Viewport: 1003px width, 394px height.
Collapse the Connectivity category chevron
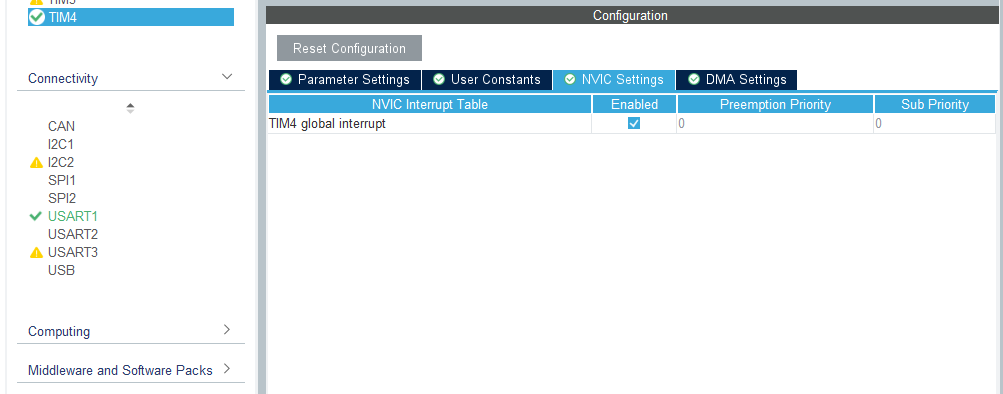point(227,77)
